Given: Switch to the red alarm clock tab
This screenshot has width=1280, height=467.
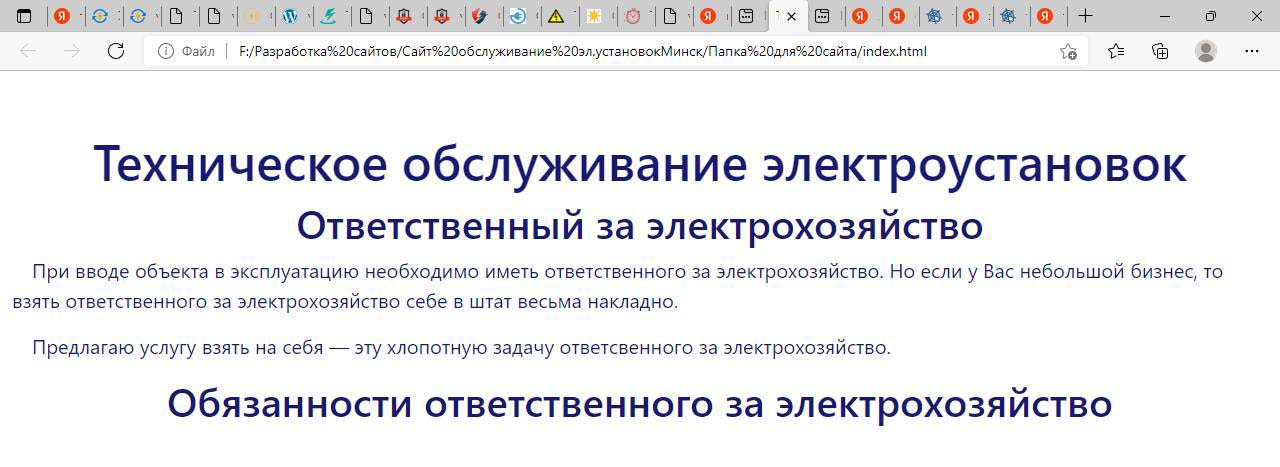Looking at the screenshot, I should 632,16.
